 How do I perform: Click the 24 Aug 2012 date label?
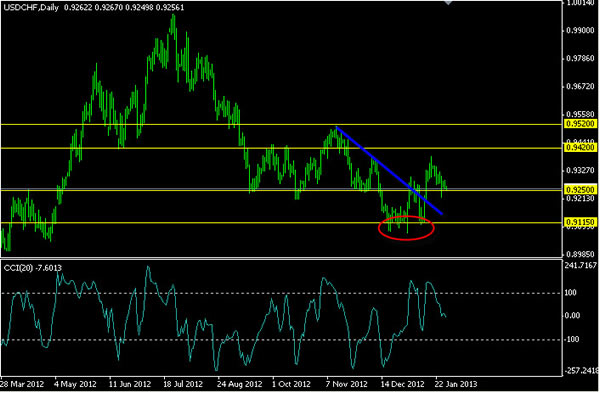(x=240, y=384)
